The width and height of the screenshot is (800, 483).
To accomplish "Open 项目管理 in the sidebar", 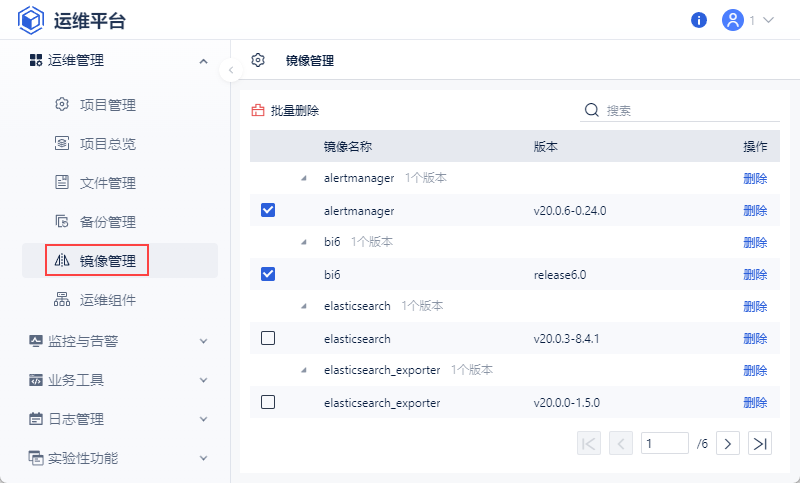I will [x=107, y=105].
